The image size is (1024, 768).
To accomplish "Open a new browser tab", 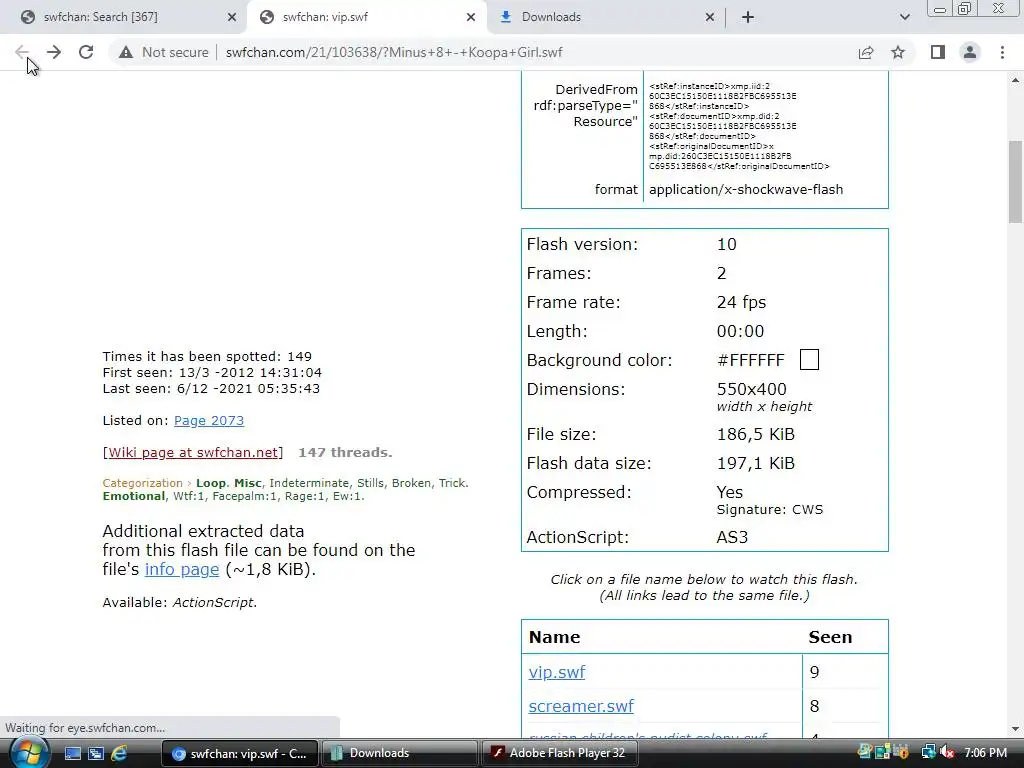I will [x=748, y=17].
